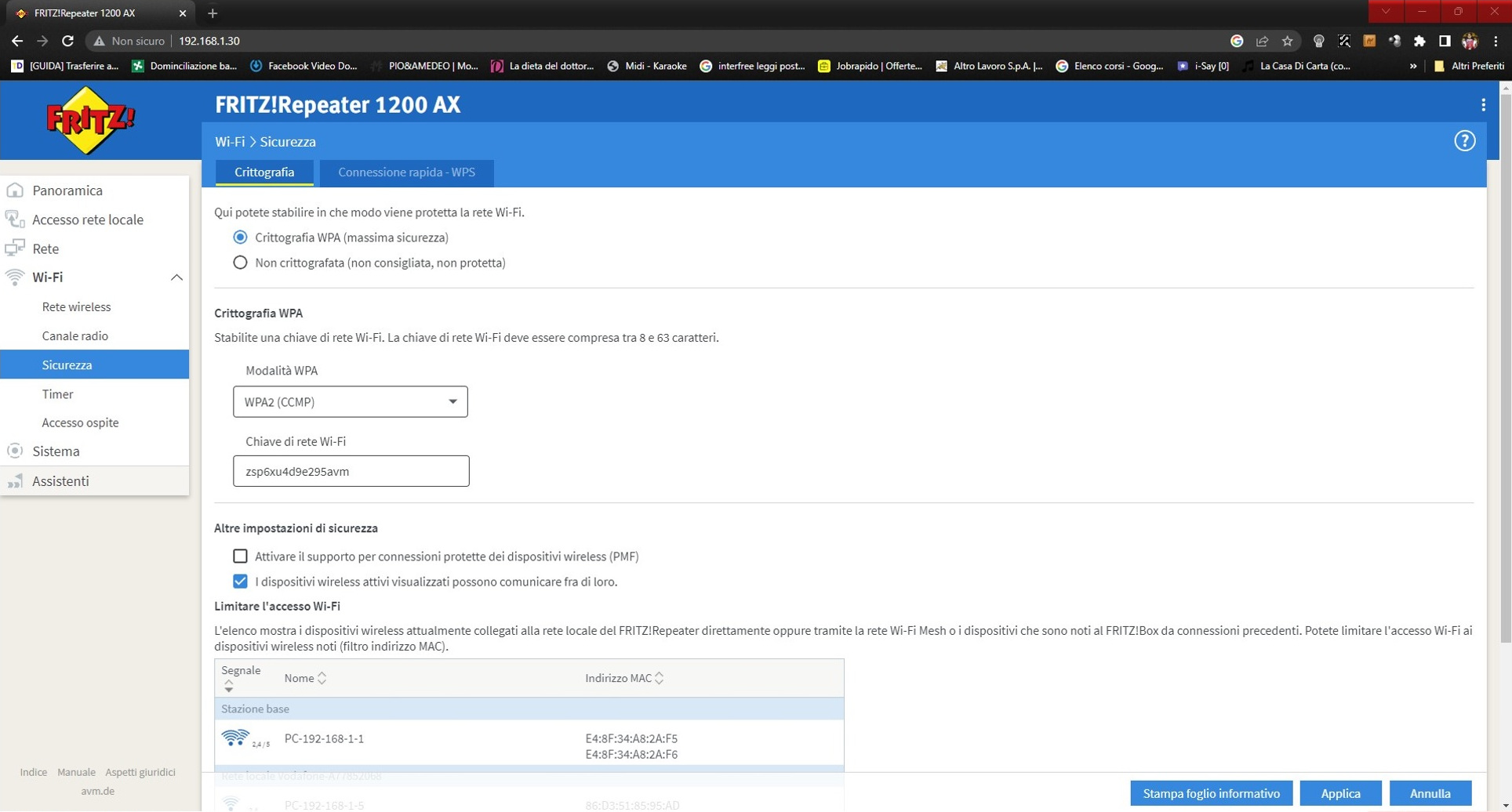Open Accesso ospite in sidebar
Viewport: 1512px width, 812px height.
point(80,422)
